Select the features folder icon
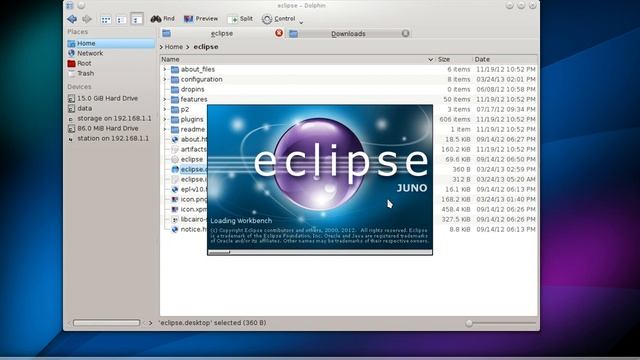This screenshot has height=360, width=640. 175,99
